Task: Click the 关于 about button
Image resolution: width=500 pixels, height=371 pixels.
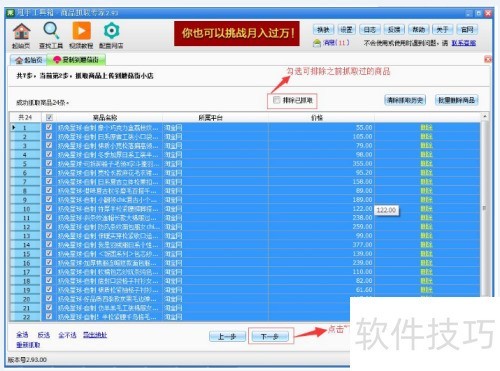Action: pos(442,29)
